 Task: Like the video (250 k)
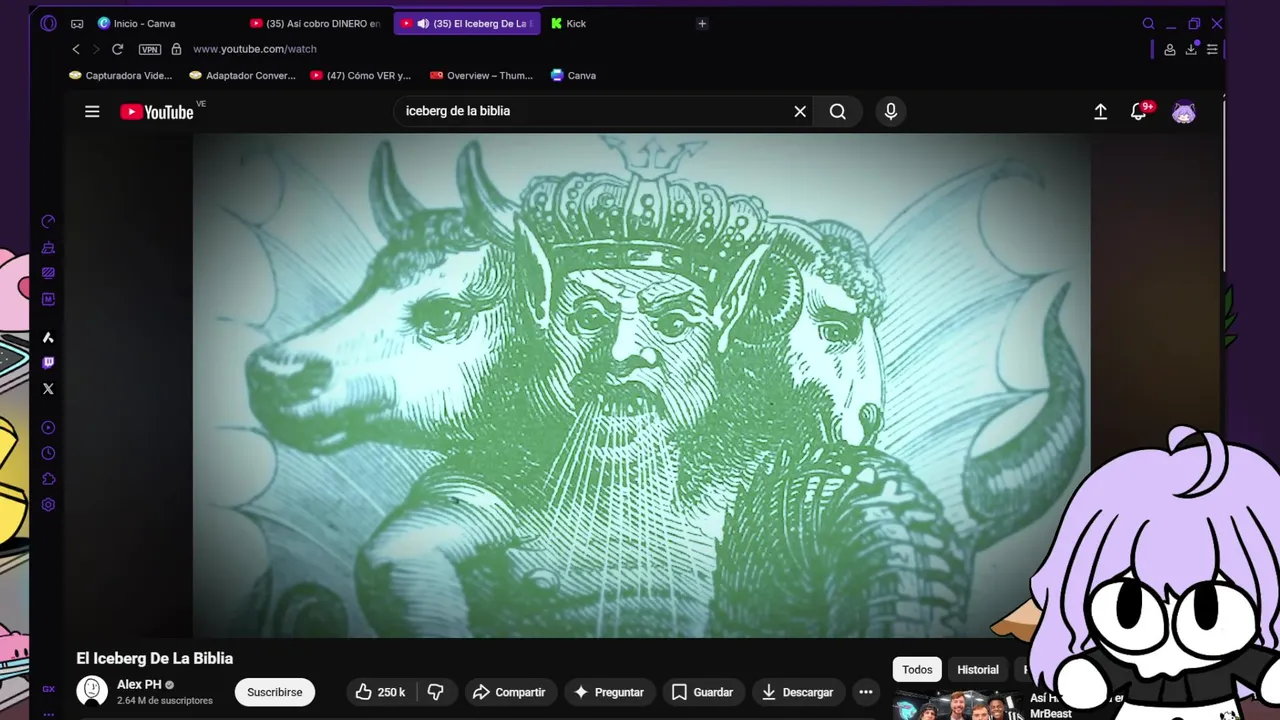click(381, 692)
